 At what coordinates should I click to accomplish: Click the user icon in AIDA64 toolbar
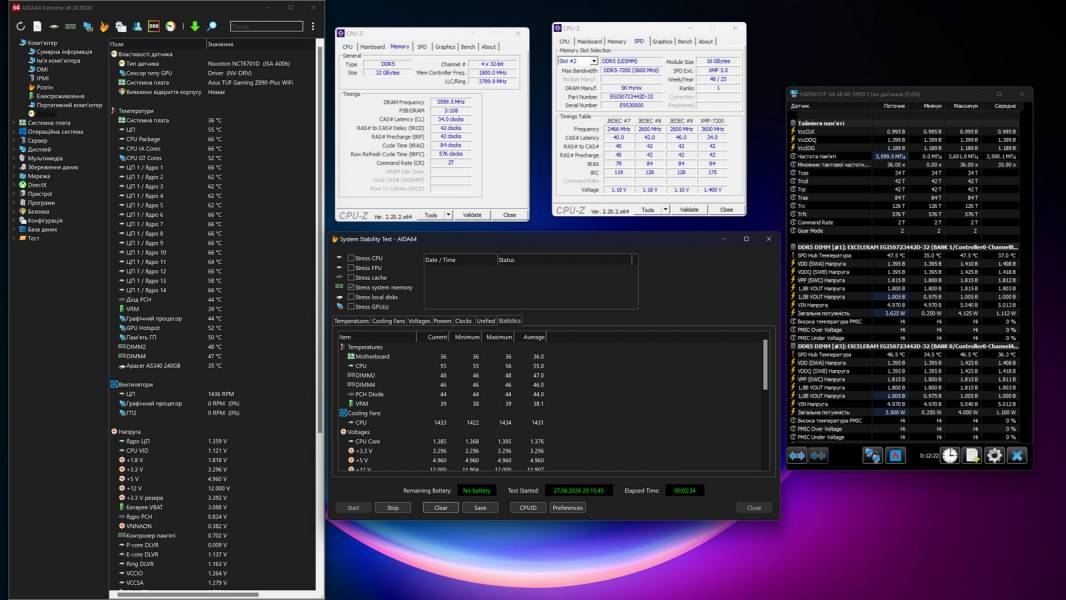pos(137,26)
